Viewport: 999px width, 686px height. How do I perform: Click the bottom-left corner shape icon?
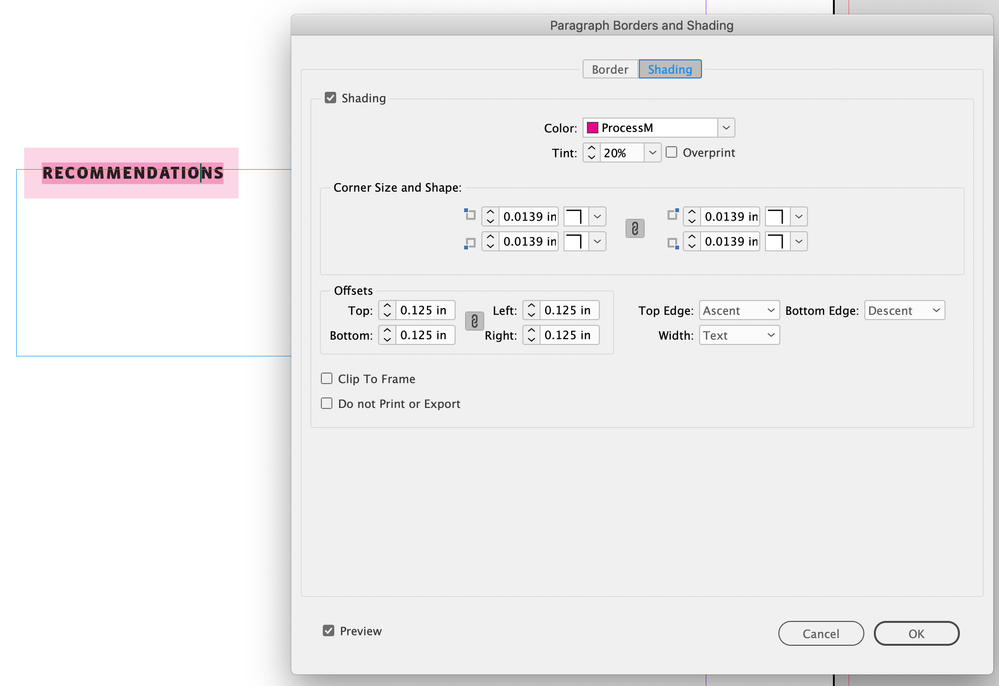point(574,242)
